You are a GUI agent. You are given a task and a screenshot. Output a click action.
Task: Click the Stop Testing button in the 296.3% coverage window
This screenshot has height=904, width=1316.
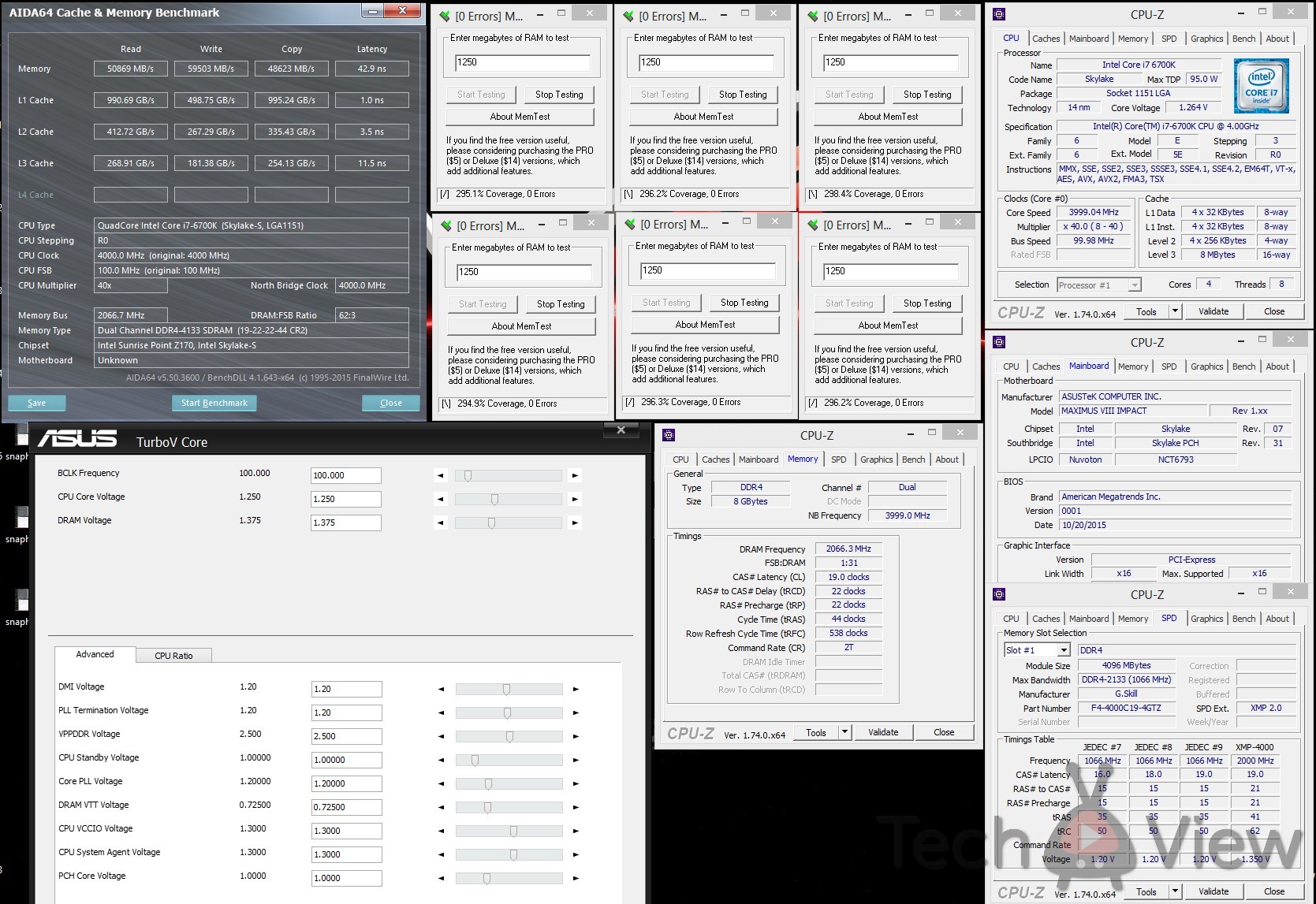coord(744,303)
